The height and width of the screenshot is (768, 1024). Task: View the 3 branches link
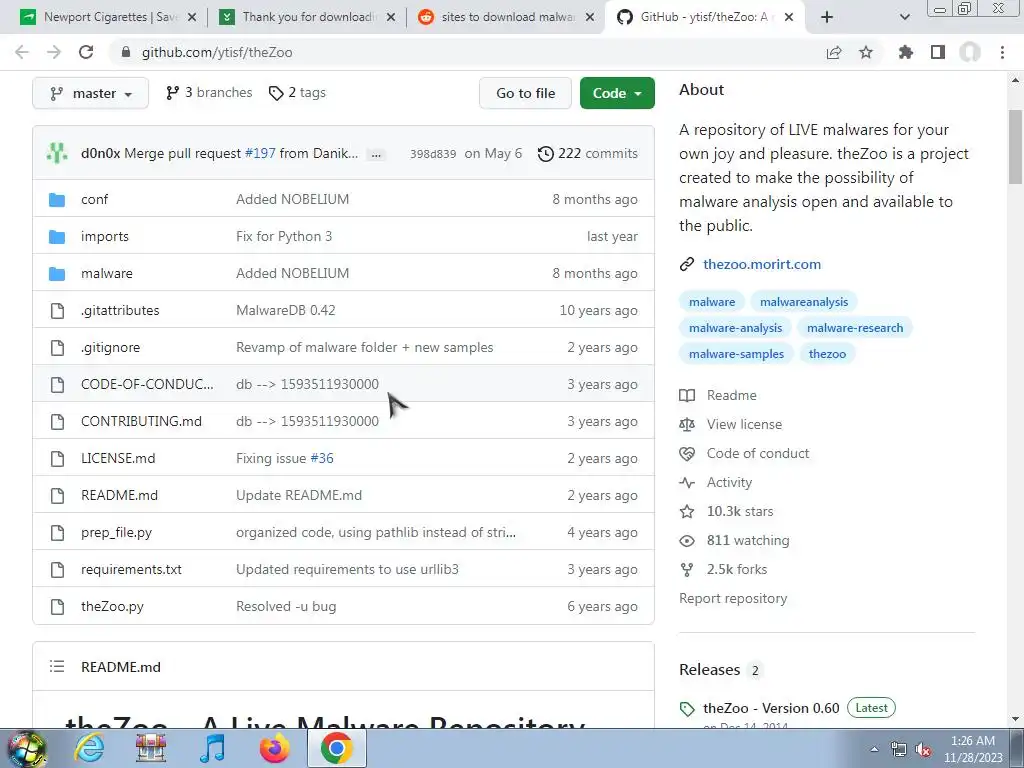(x=209, y=93)
